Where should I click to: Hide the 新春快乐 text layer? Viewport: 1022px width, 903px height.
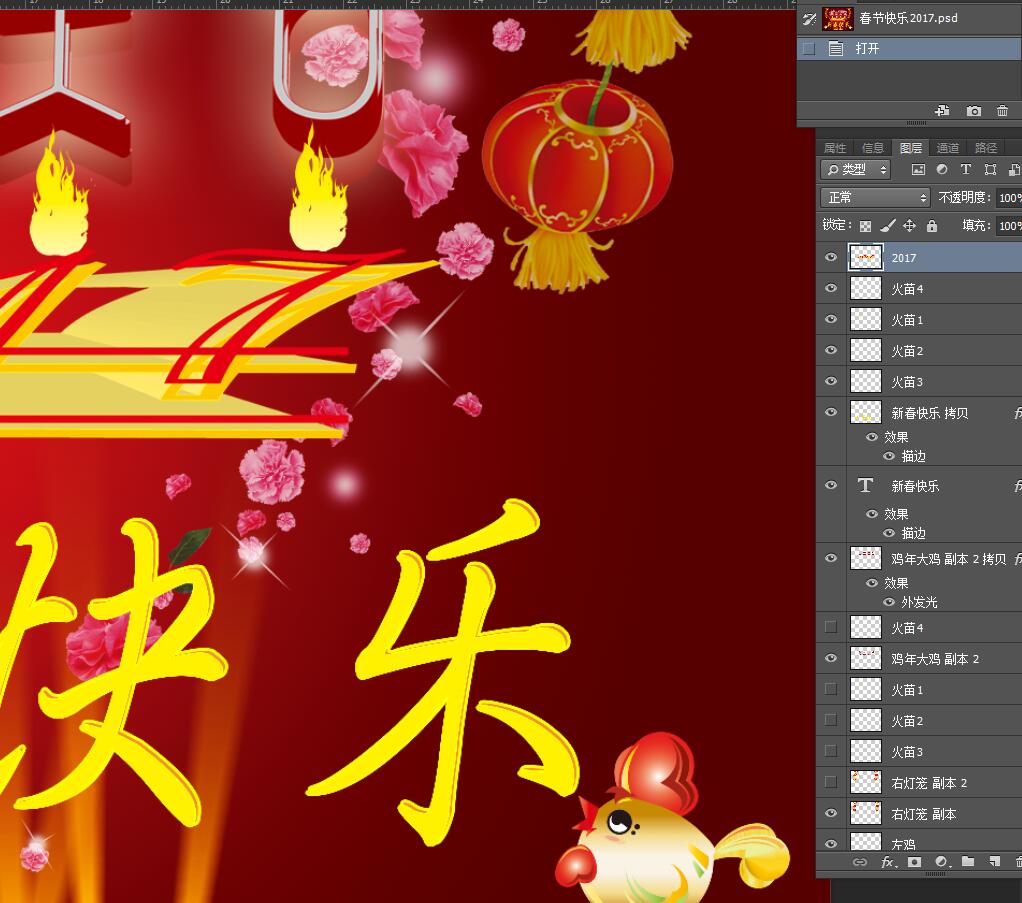click(831, 485)
